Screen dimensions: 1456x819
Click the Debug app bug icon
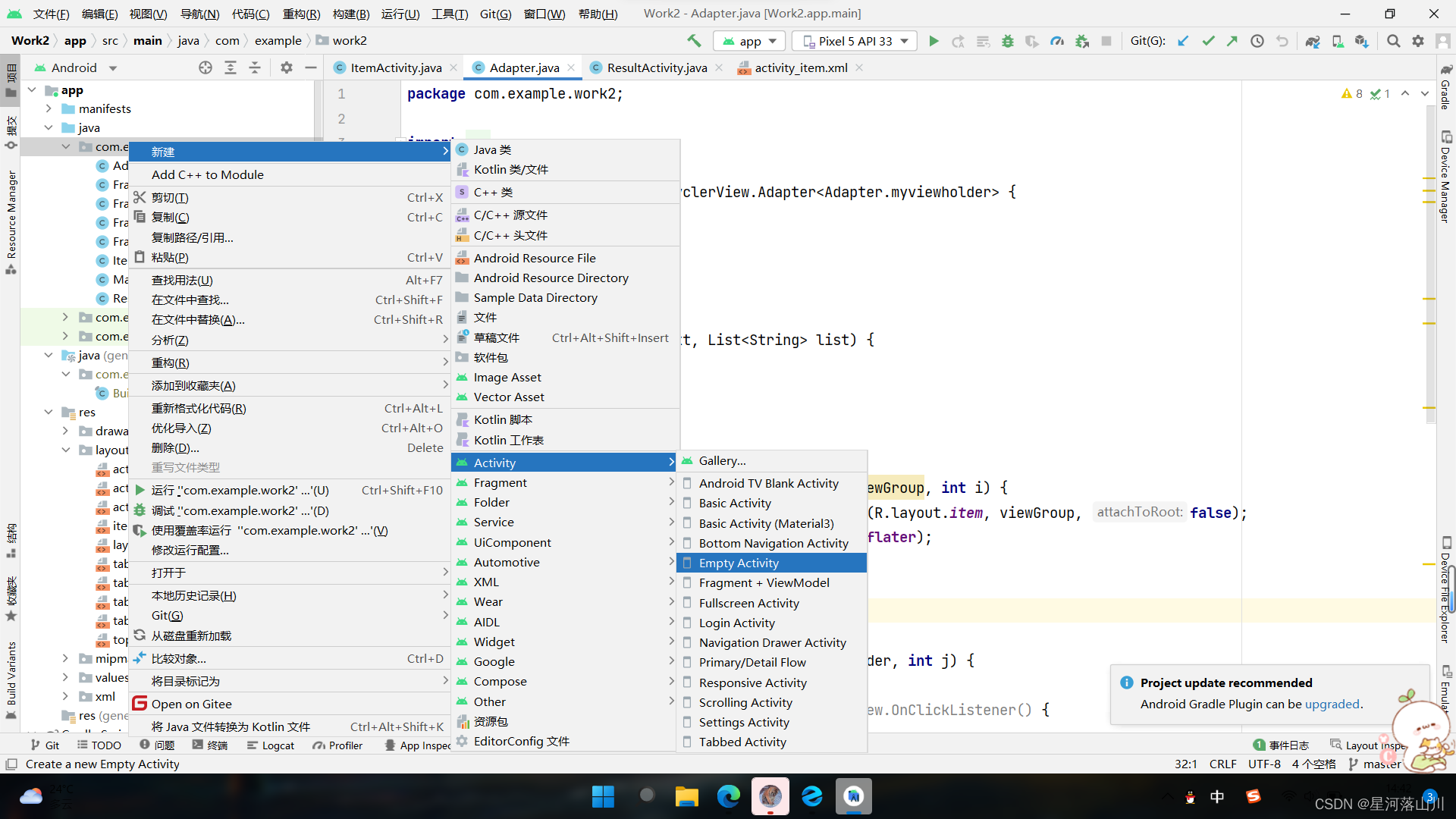pos(1008,41)
